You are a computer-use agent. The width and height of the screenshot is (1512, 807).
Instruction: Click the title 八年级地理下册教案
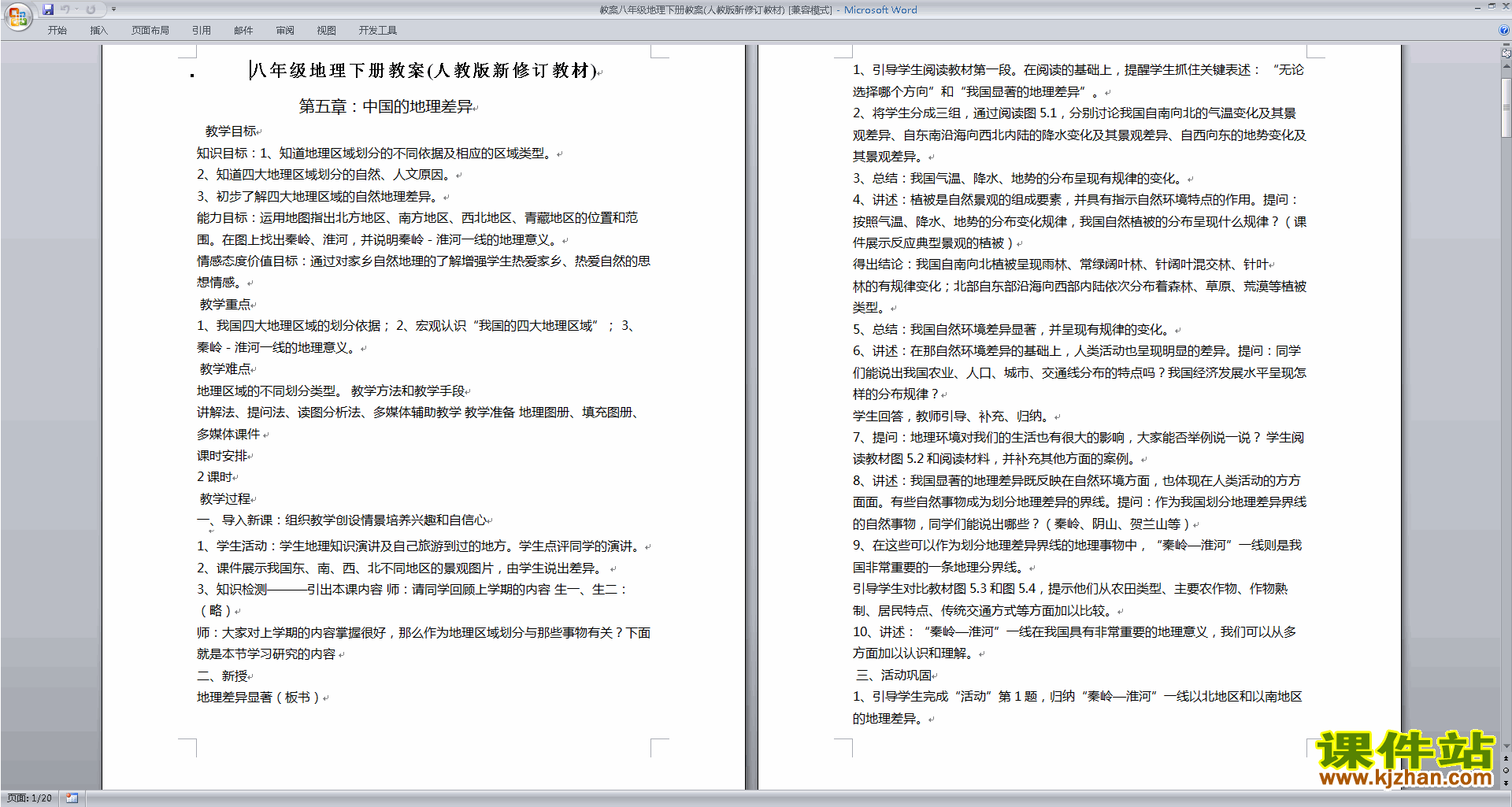424,71
